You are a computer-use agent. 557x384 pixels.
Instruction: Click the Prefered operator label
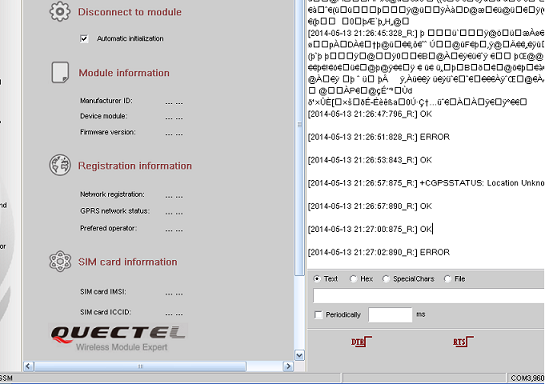(x=108, y=228)
